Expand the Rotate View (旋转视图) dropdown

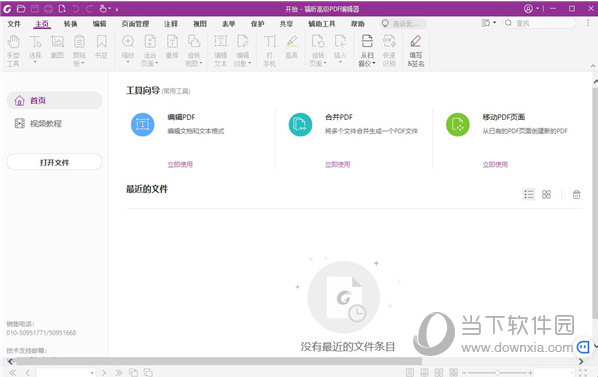tap(201, 63)
